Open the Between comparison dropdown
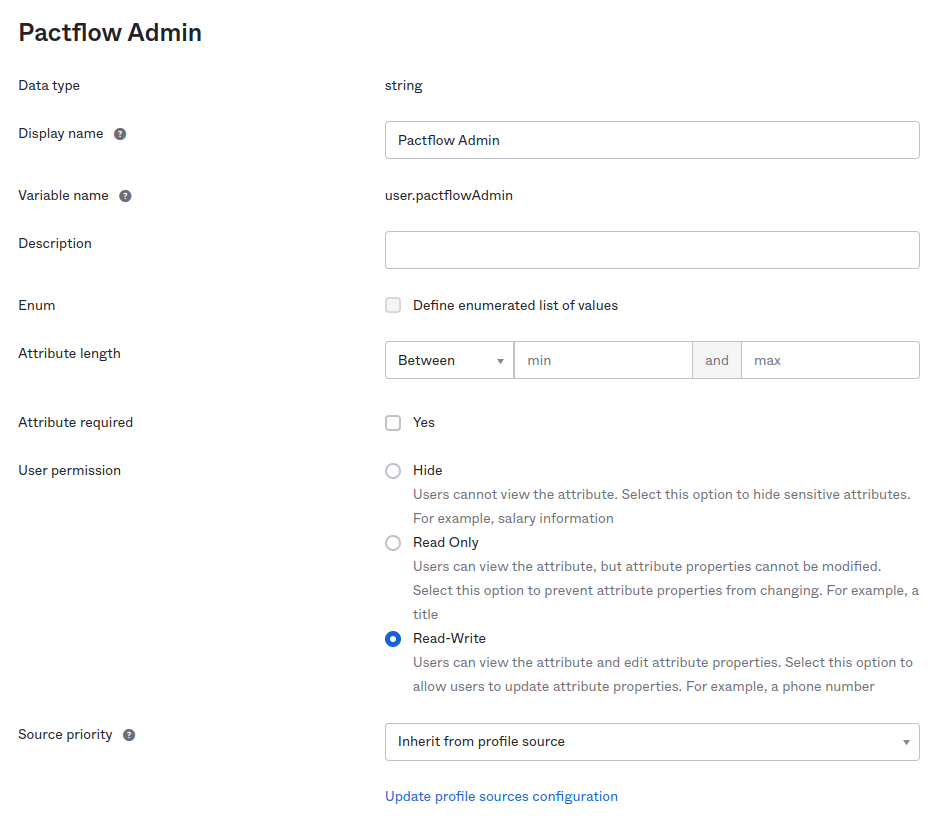 point(448,359)
